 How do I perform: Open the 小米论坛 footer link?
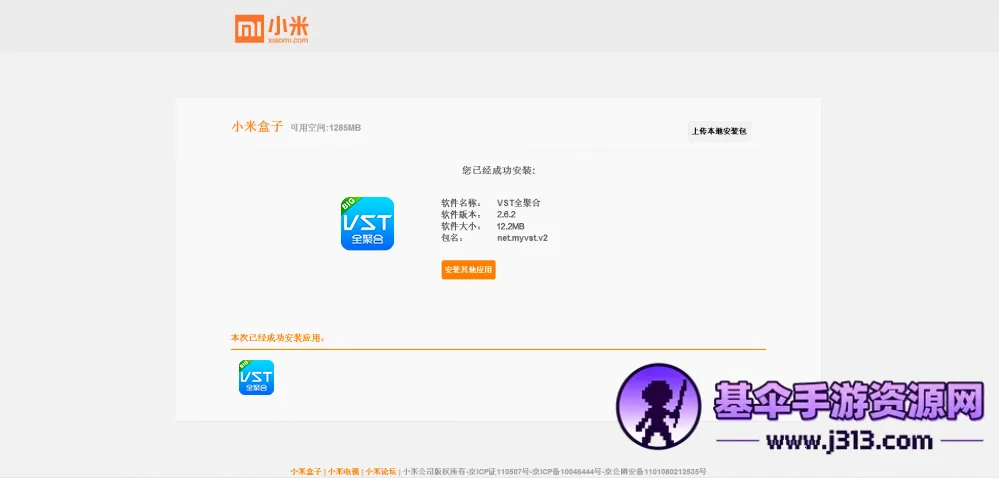pyautogui.click(x=381, y=472)
